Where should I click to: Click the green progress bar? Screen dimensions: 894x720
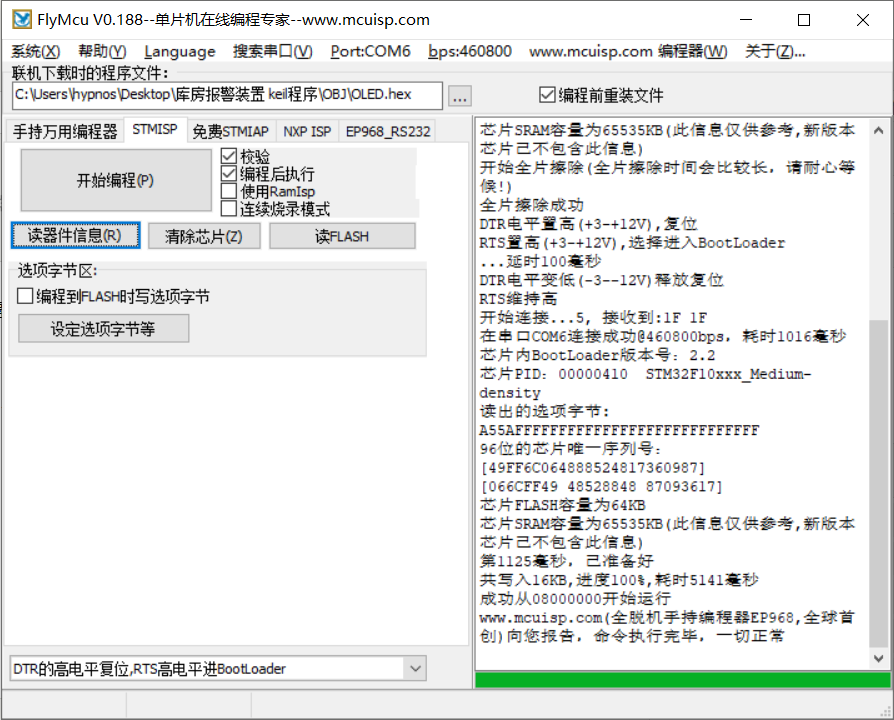pyautogui.click(x=682, y=680)
